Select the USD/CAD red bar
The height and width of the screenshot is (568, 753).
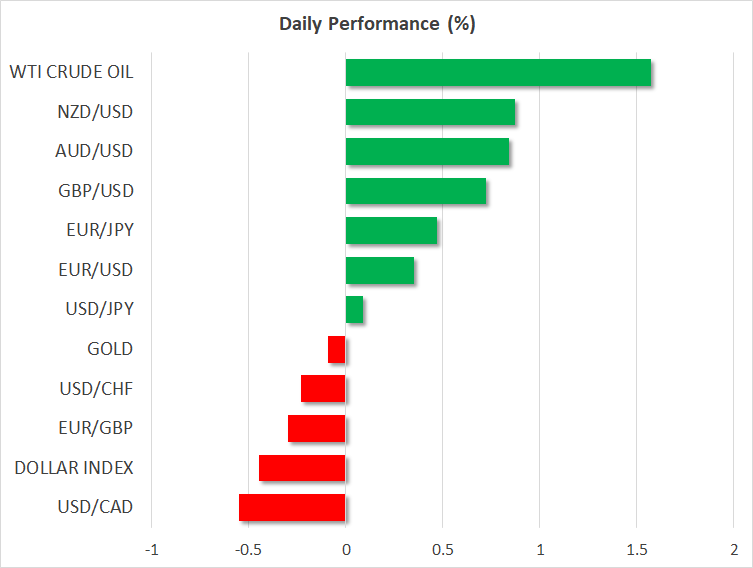292,508
